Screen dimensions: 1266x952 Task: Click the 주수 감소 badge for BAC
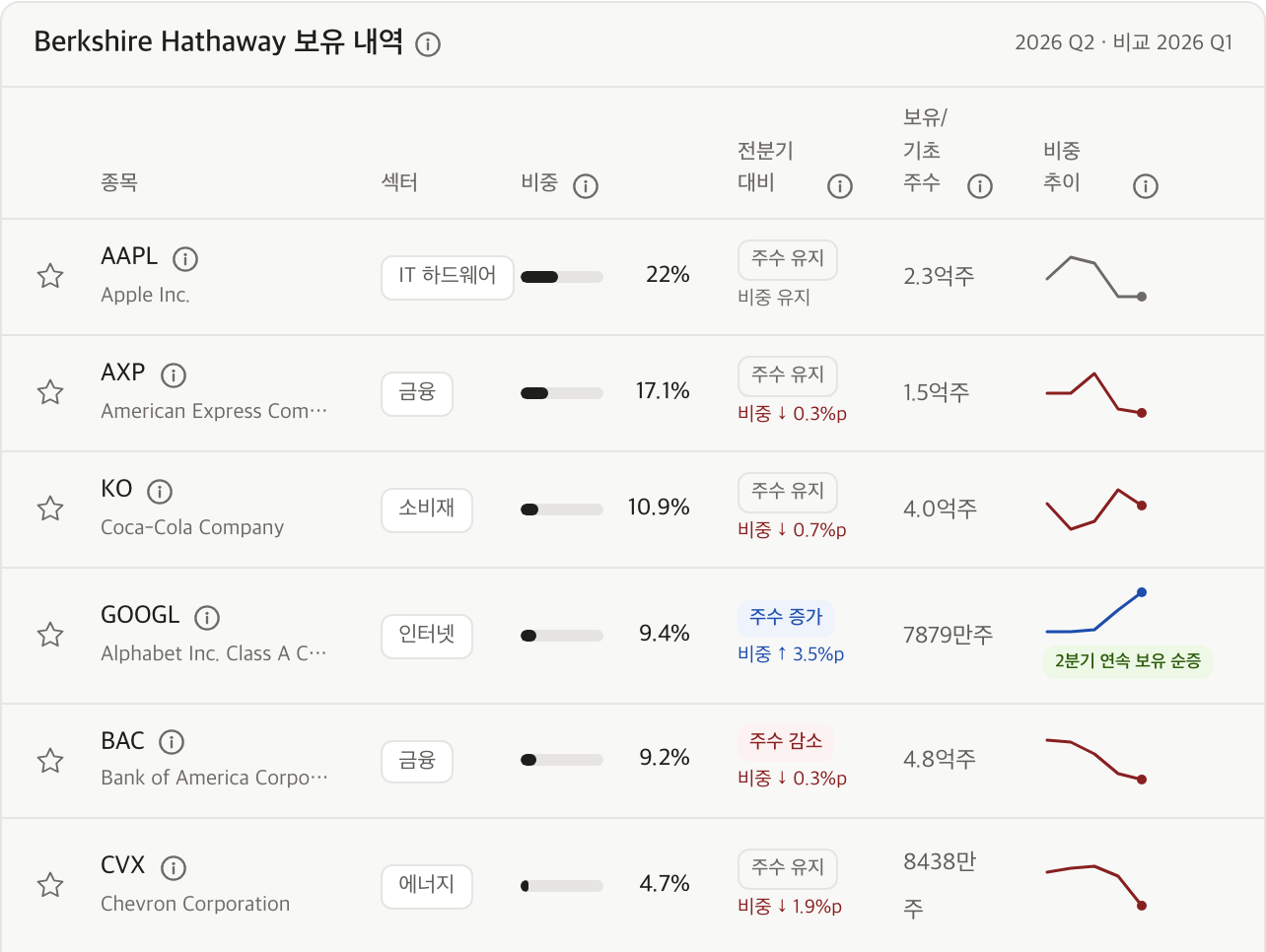click(786, 741)
